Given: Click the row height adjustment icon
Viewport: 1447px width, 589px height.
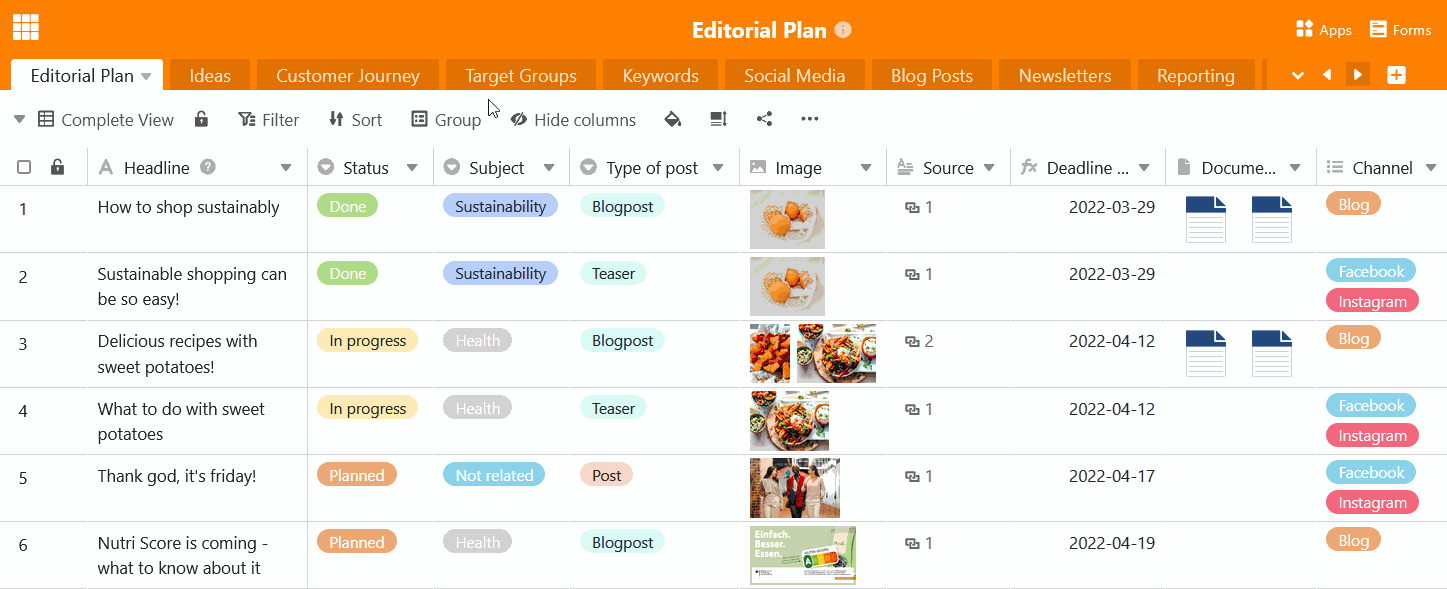Looking at the screenshot, I should [718, 119].
